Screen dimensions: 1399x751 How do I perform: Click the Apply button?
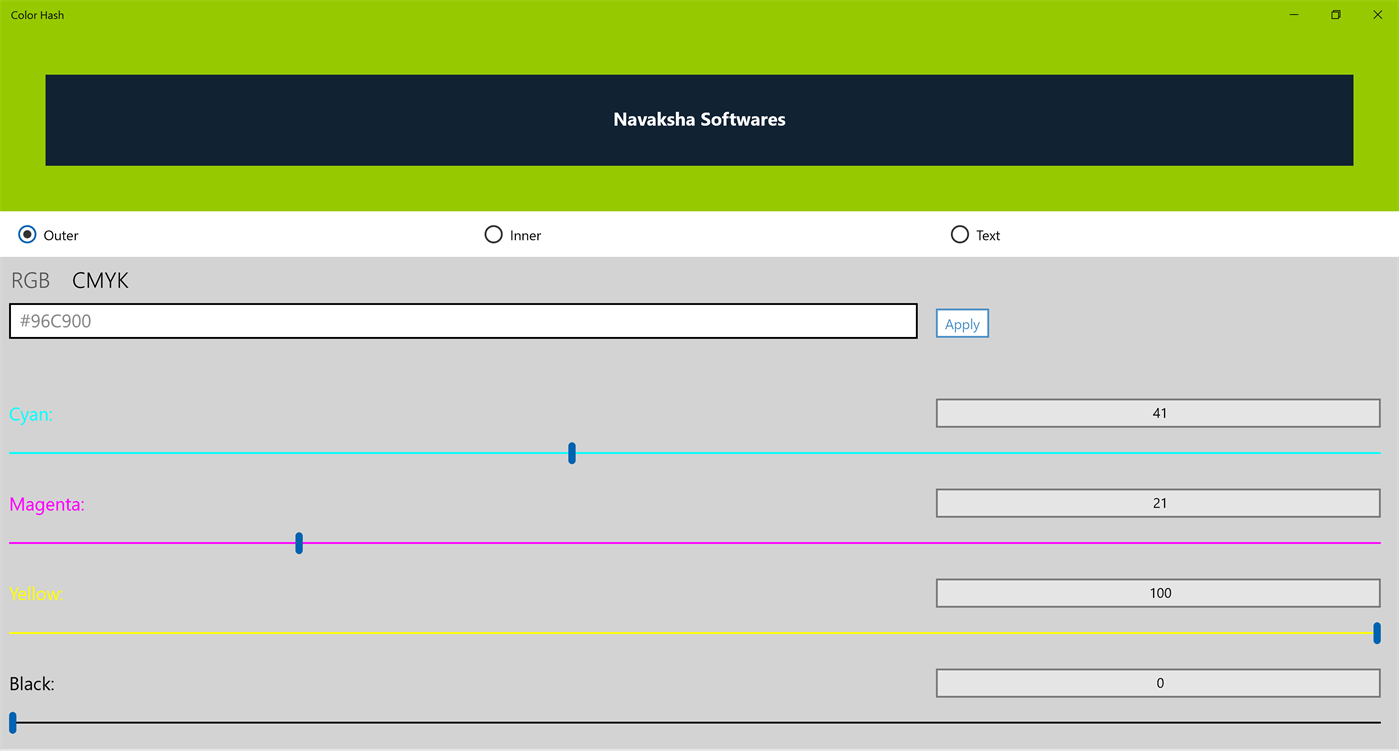coord(961,322)
